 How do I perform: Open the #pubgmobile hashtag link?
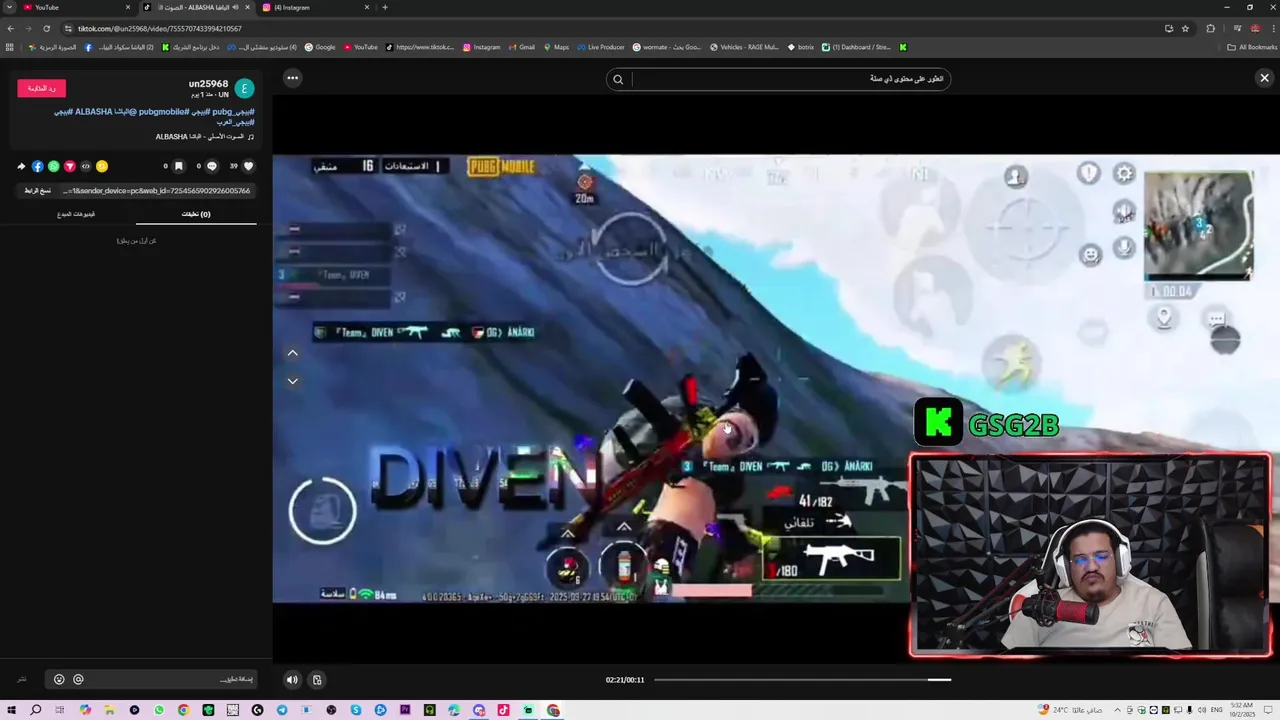pos(162,112)
